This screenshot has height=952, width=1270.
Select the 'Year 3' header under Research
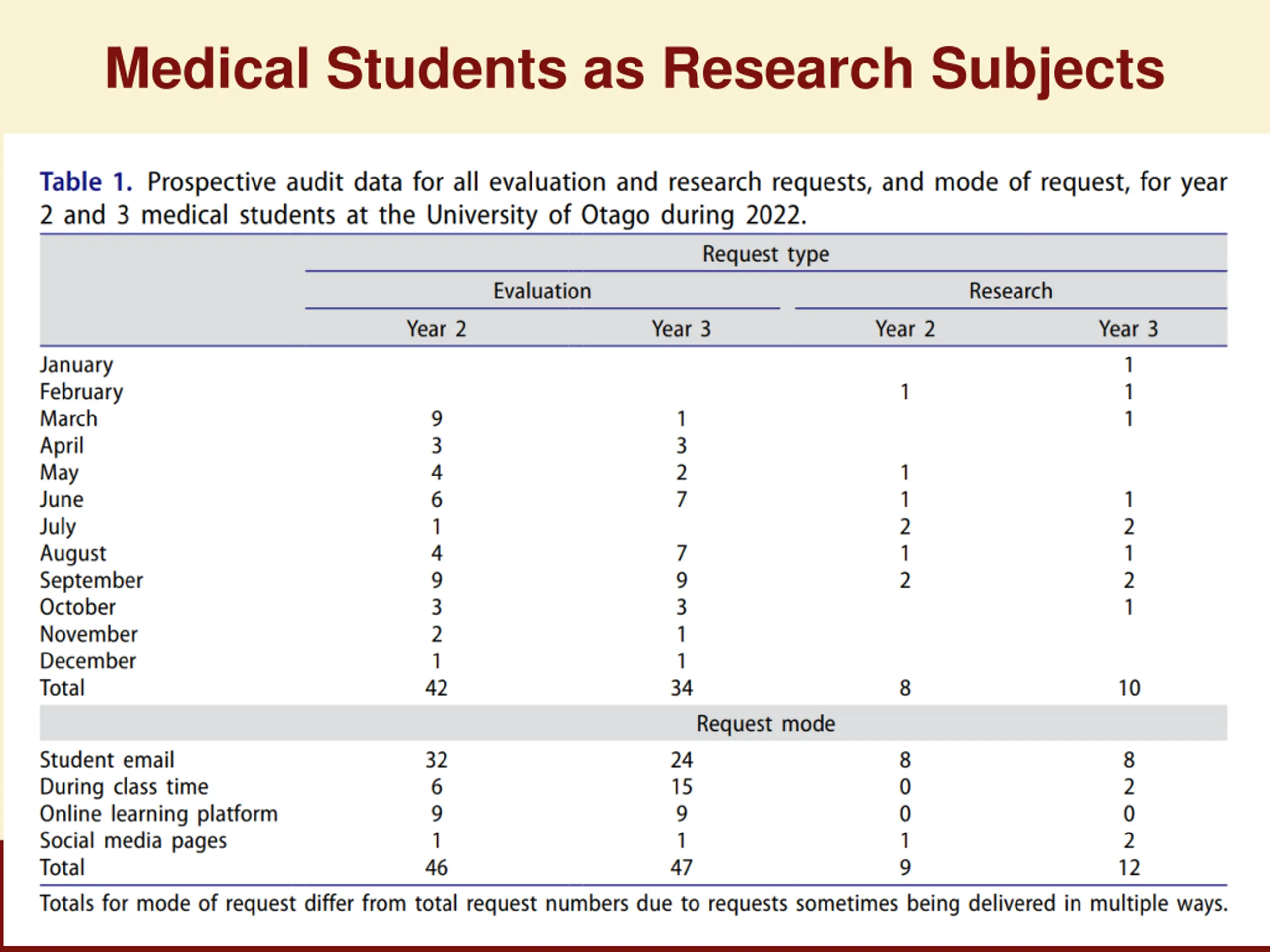point(1128,329)
